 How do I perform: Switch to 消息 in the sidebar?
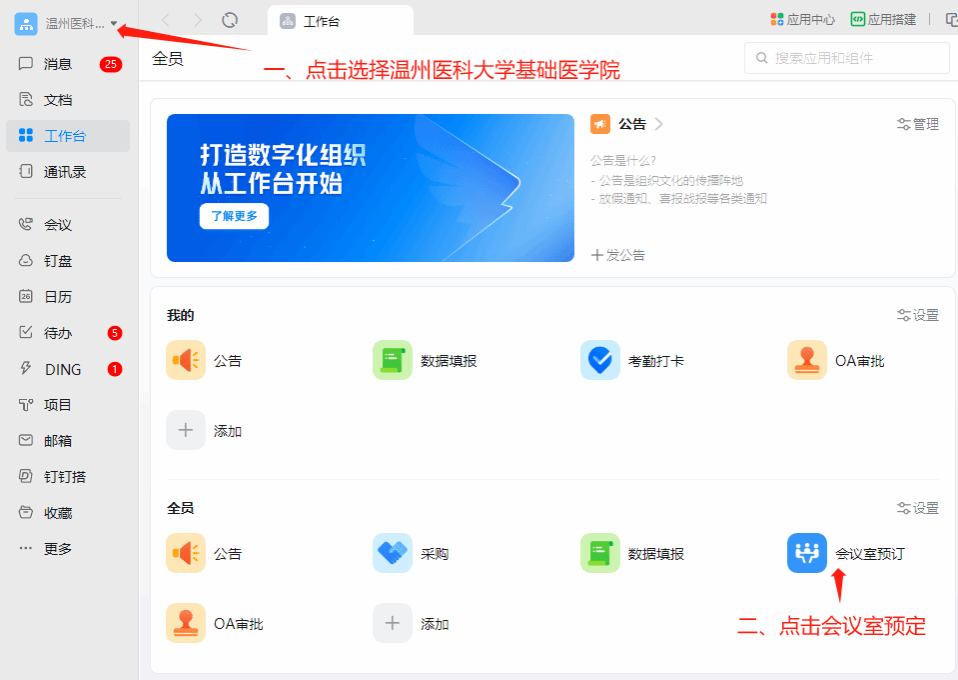(58, 64)
